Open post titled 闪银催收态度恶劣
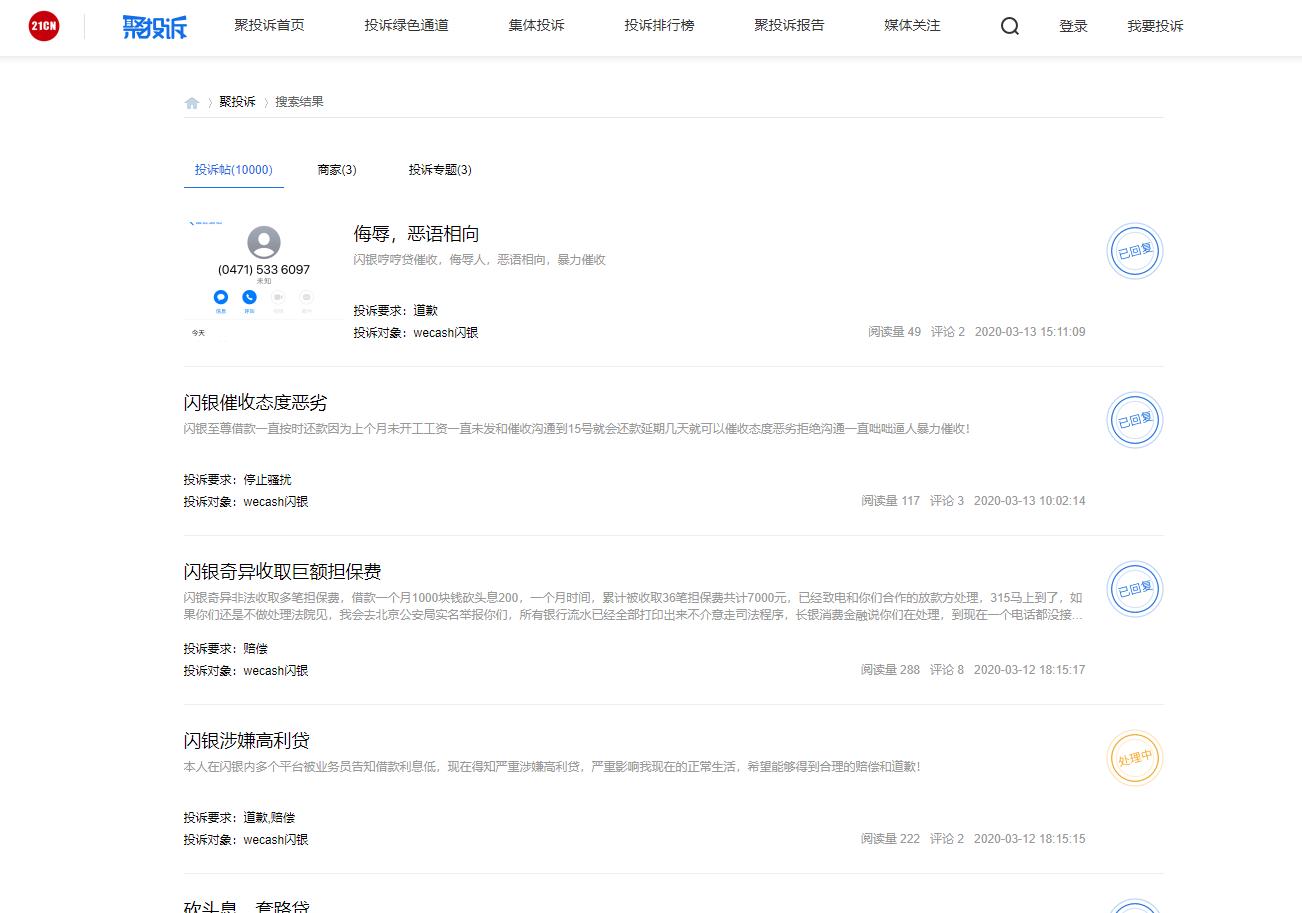The height and width of the screenshot is (913, 1302). 255,403
